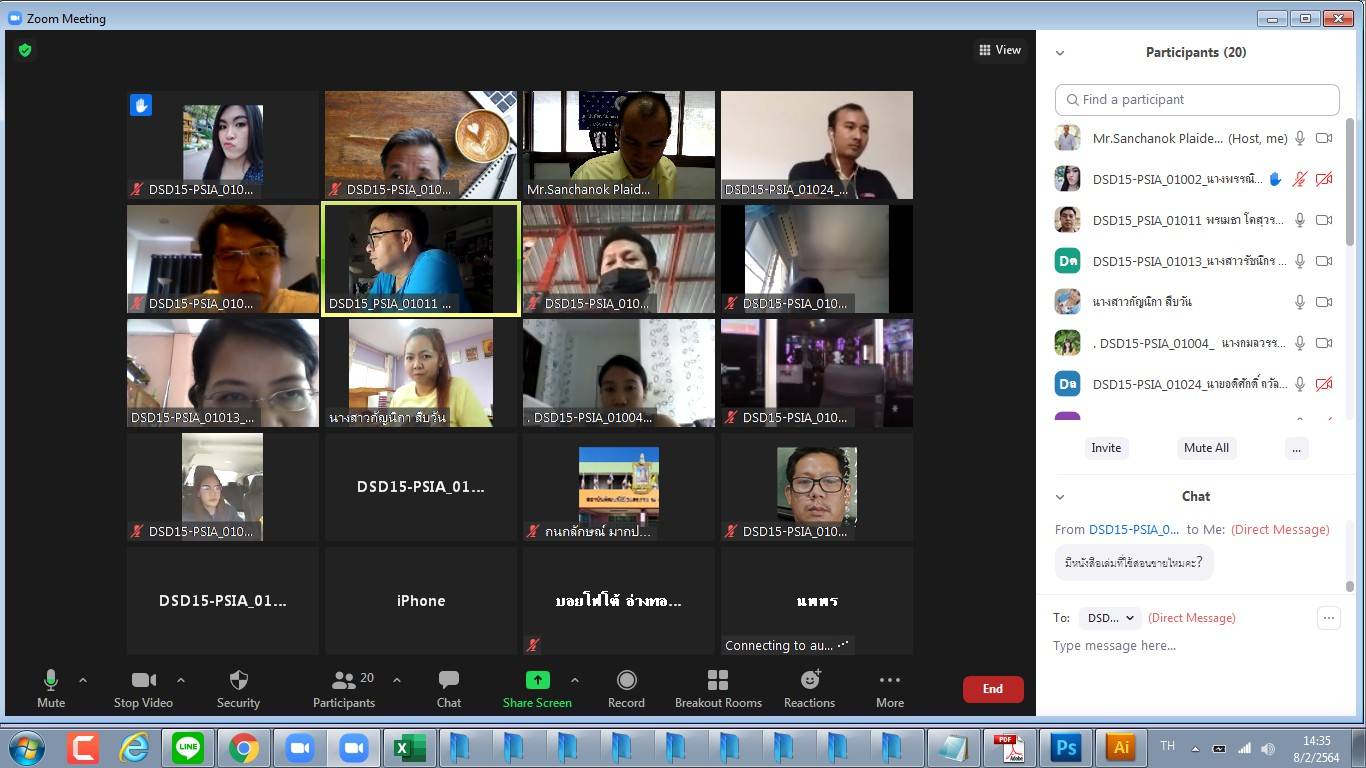1366x768 pixels.
Task: Open the Reactions emoji icon
Action: coord(809,681)
